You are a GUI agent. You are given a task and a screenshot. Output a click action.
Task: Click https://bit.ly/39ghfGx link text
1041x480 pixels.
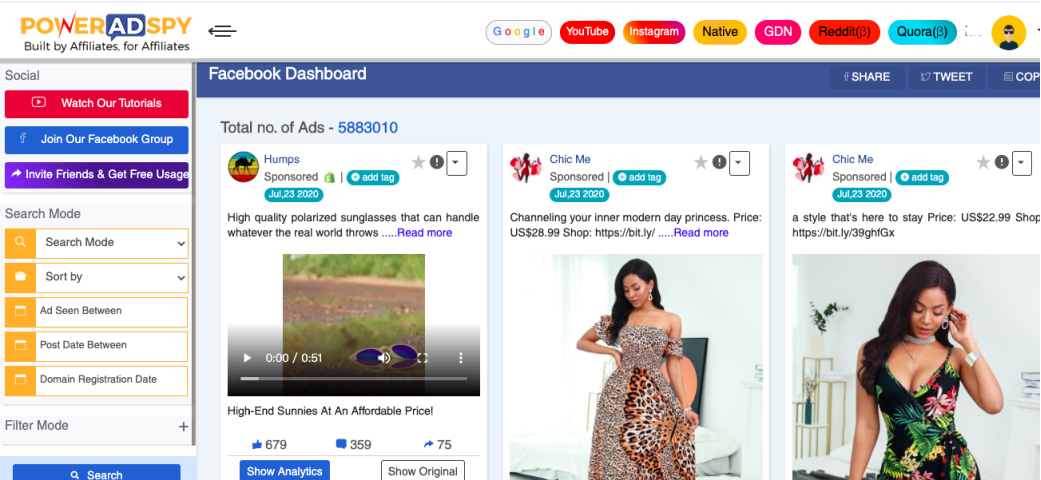click(x=843, y=233)
